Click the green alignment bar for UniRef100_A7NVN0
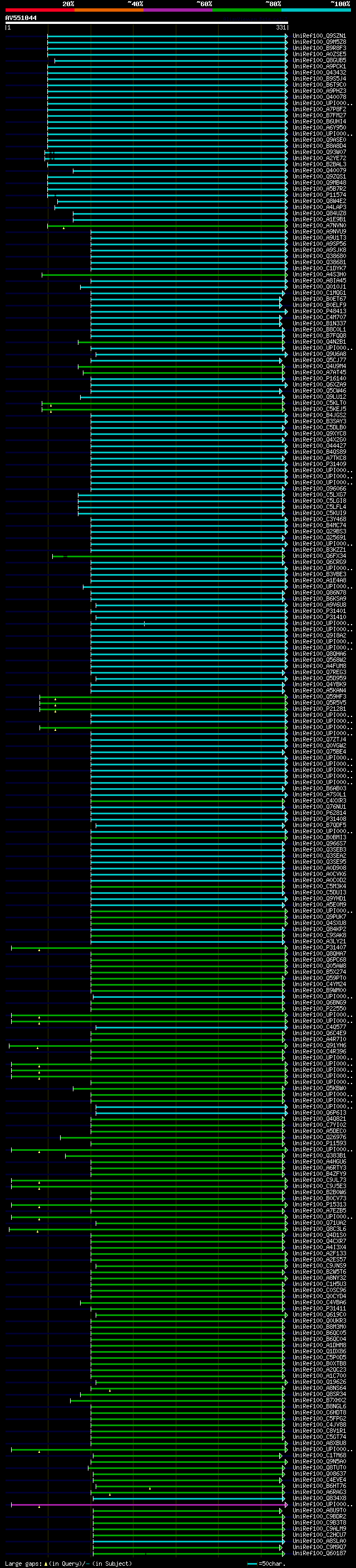The width and height of the screenshot is (356, 1568). [x=167, y=225]
